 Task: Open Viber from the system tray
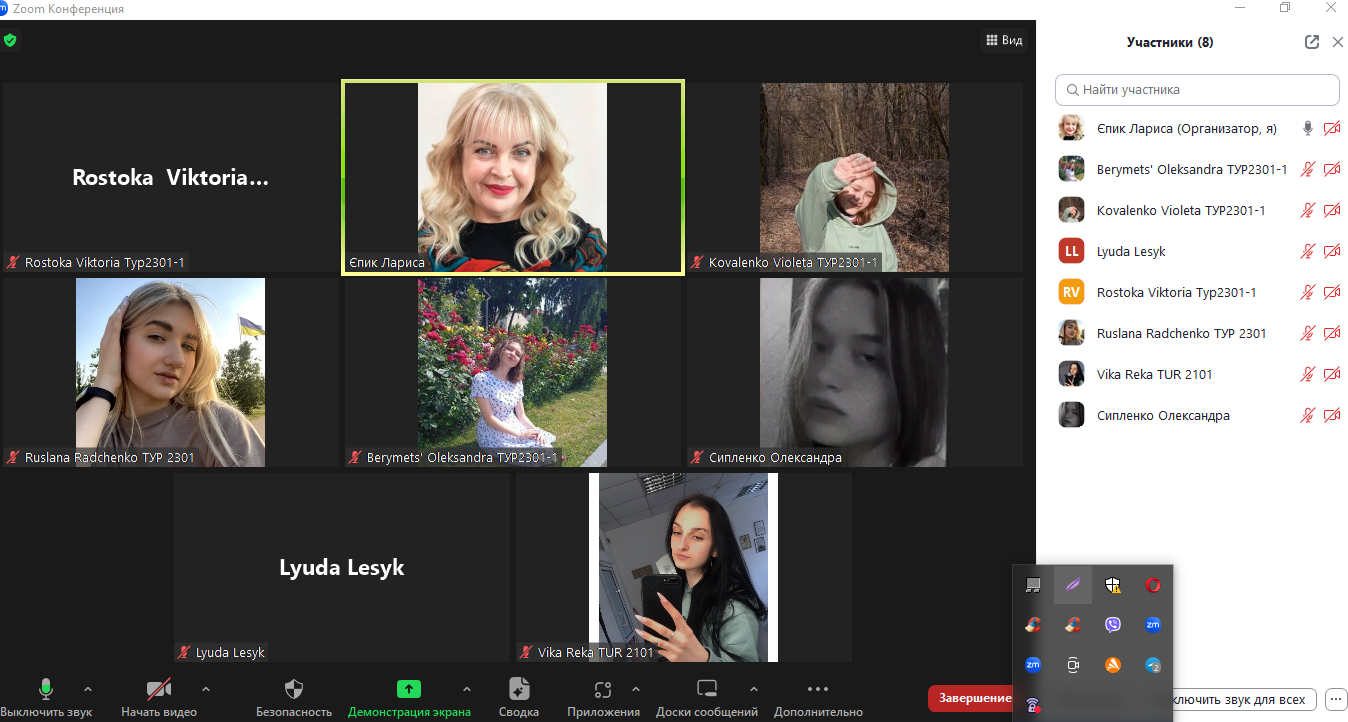(1113, 625)
